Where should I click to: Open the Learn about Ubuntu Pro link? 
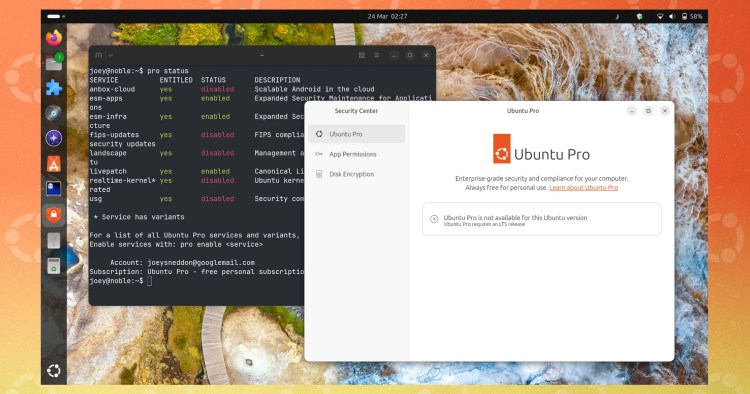tap(584, 187)
